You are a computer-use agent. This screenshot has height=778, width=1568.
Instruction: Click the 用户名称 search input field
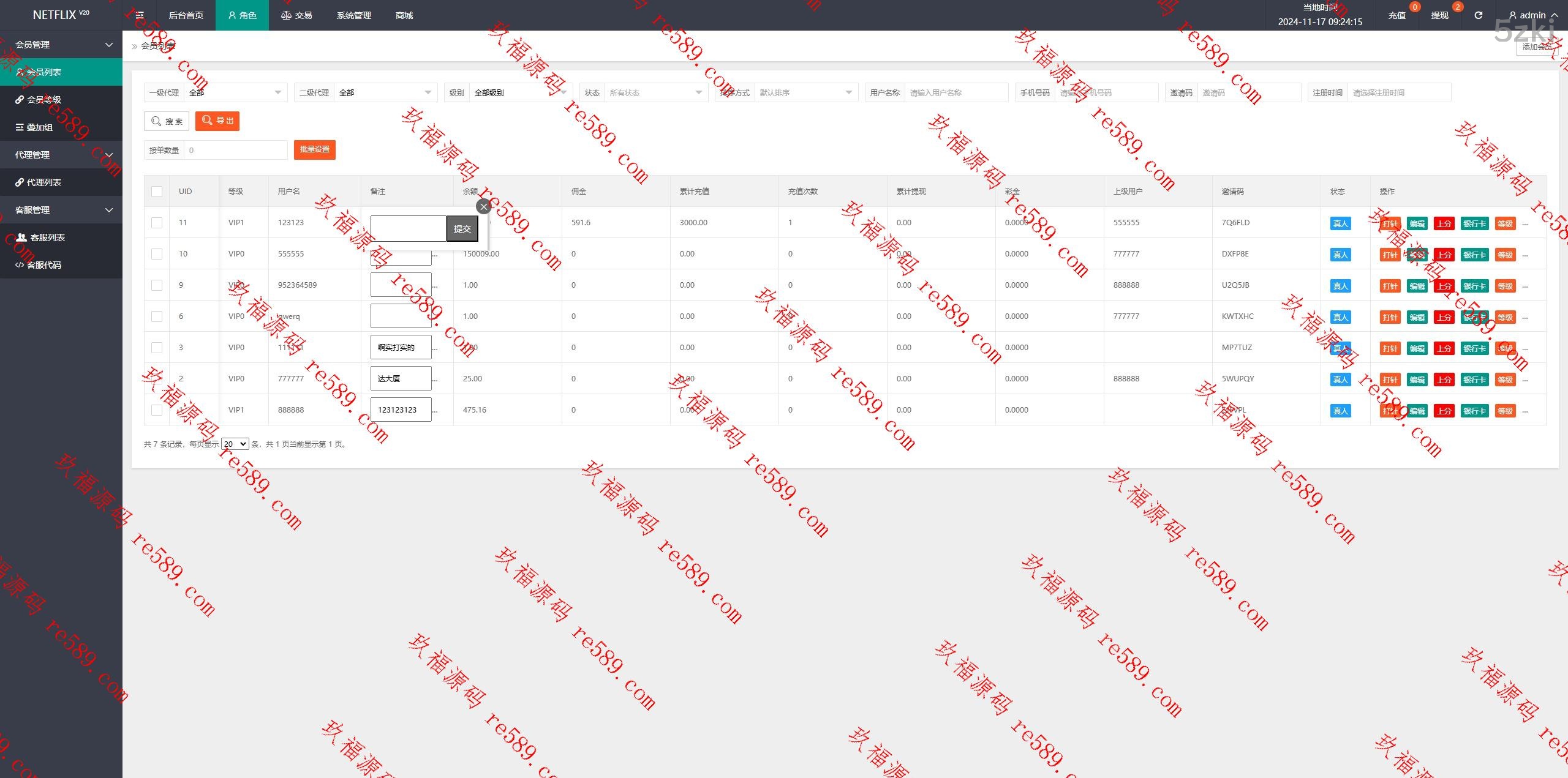(956, 93)
